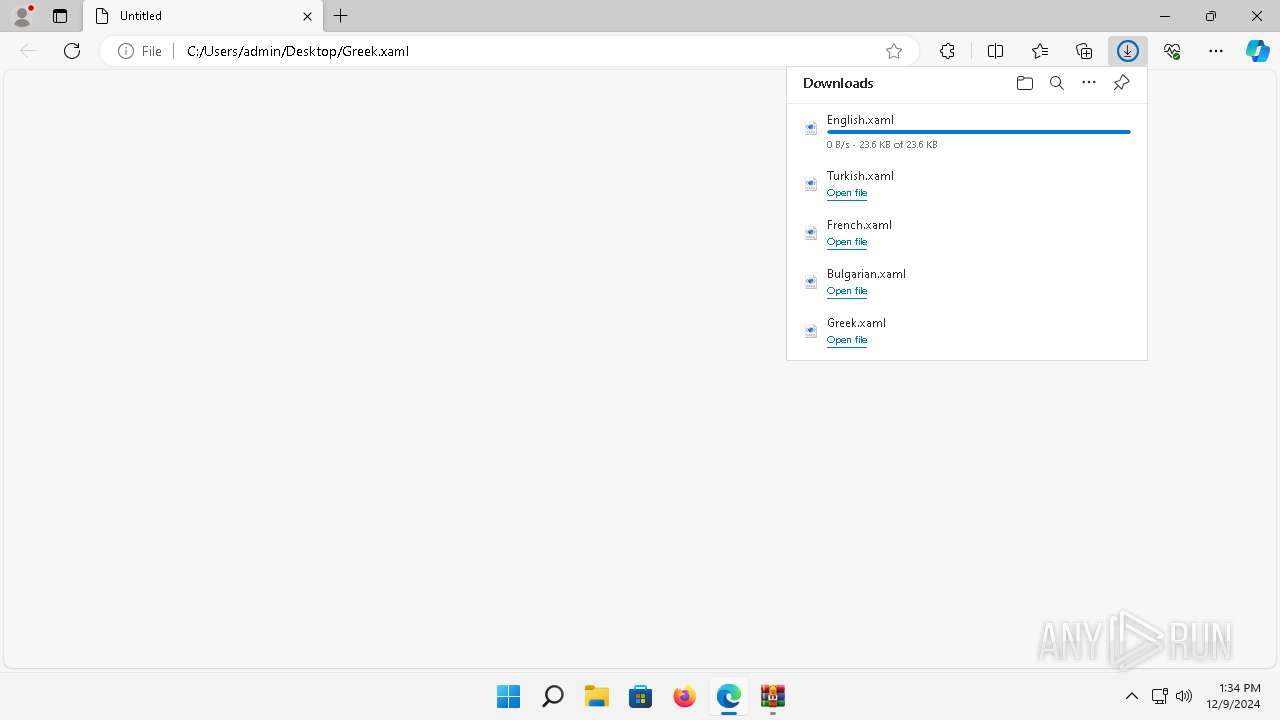Open volume control tray icon
1280x720 pixels.
point(1184,696)
